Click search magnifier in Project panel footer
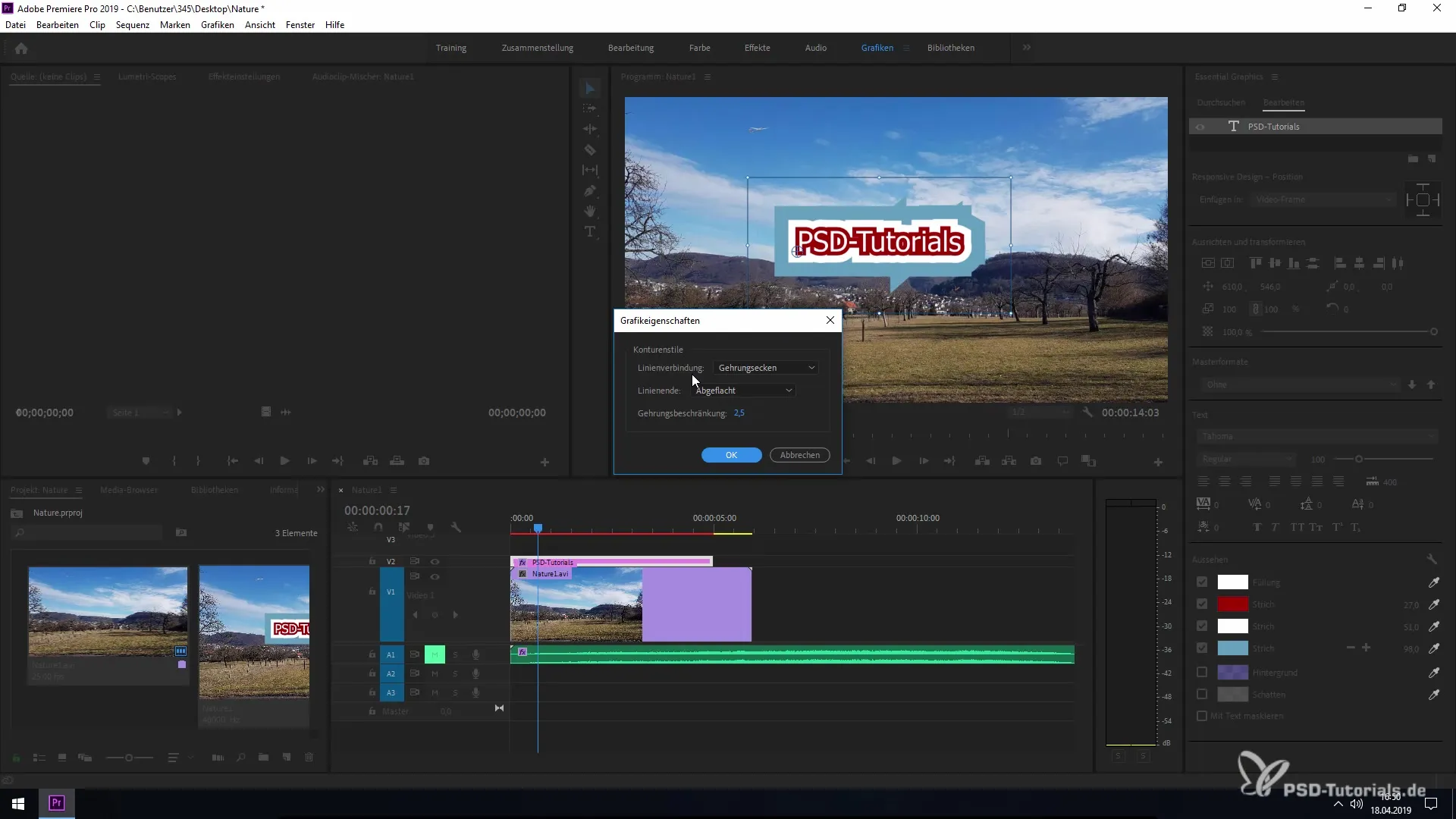This screenshot has height=819, width=1456. [240, 758]
